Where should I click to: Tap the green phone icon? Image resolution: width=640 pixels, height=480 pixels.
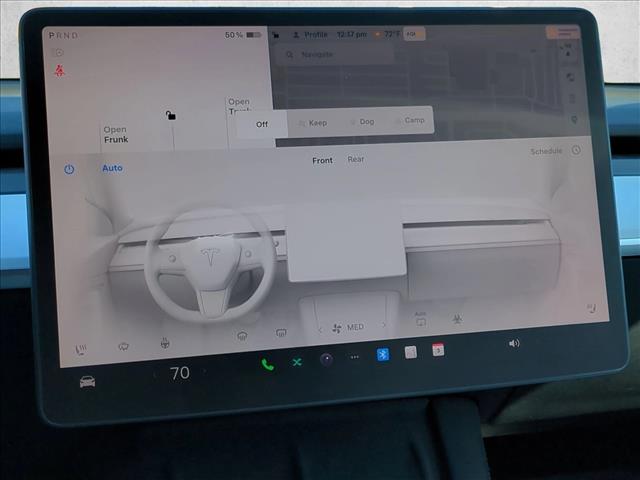[x=267, y=363]
